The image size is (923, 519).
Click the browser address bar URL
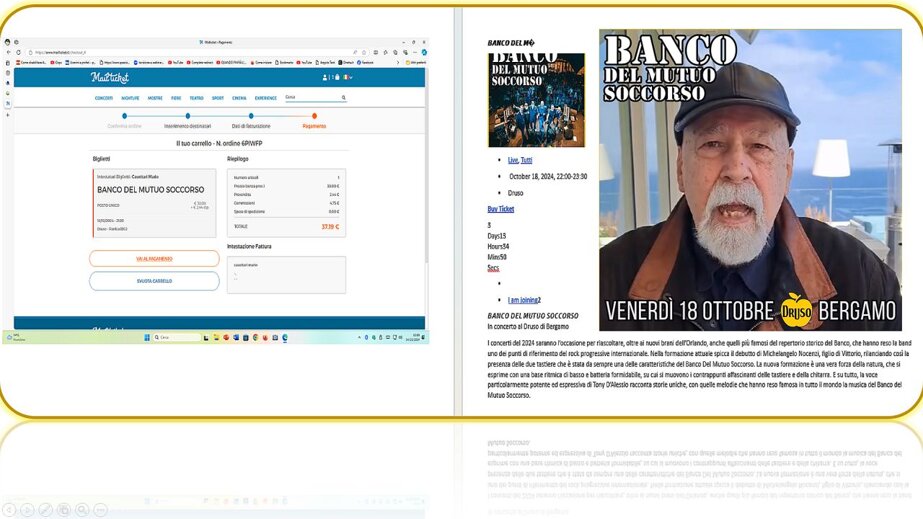click(60, 52)
